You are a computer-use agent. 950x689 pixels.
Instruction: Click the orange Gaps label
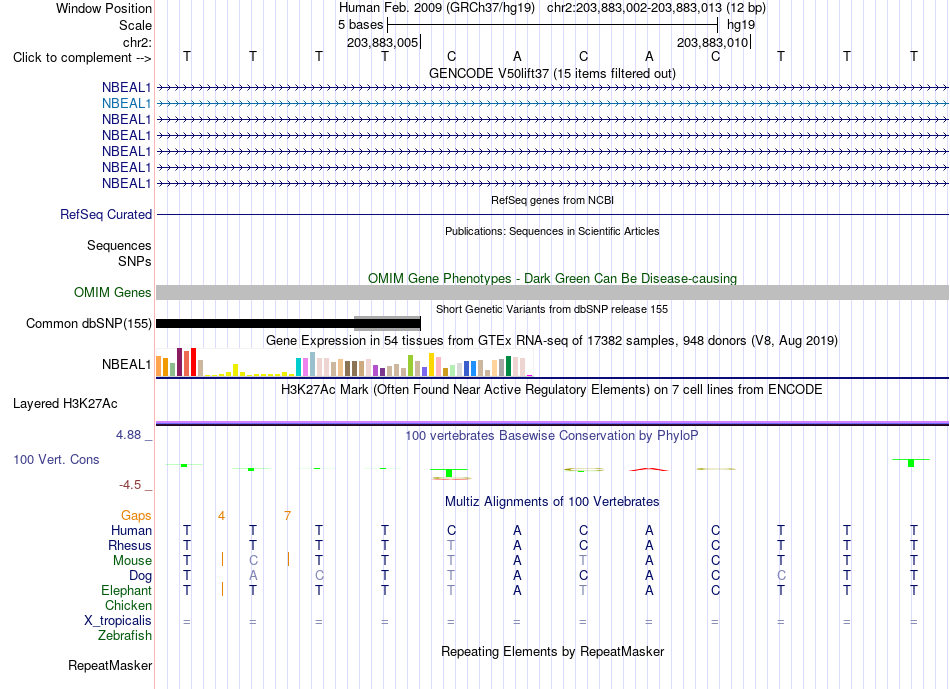136,516
